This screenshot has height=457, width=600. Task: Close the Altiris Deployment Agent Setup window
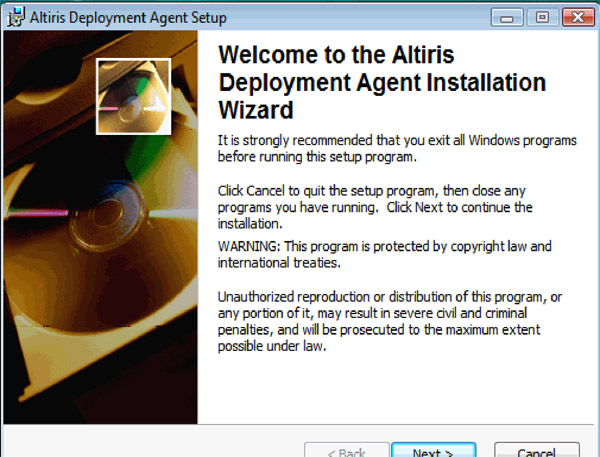(x=578, y=17)
